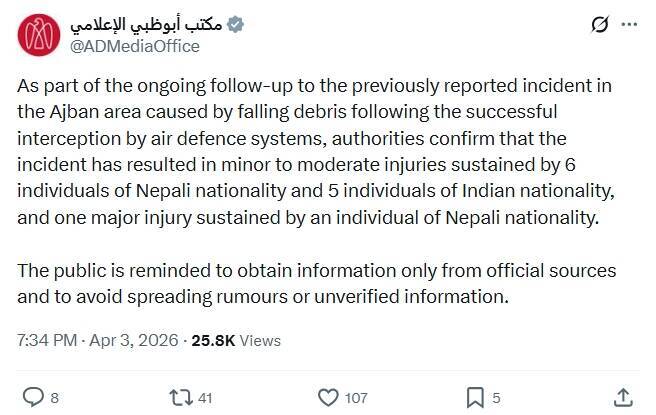The width and height of the screenshot is (656, 415).
Task: Toggle the bookmark icon on the post
Action: [x=475, y=397]
